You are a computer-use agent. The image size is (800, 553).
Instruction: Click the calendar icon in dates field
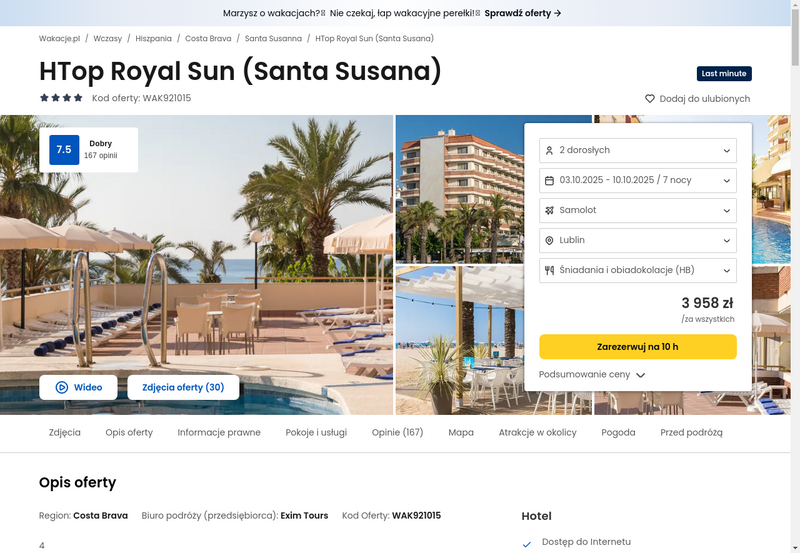click(x=549, y=181)
